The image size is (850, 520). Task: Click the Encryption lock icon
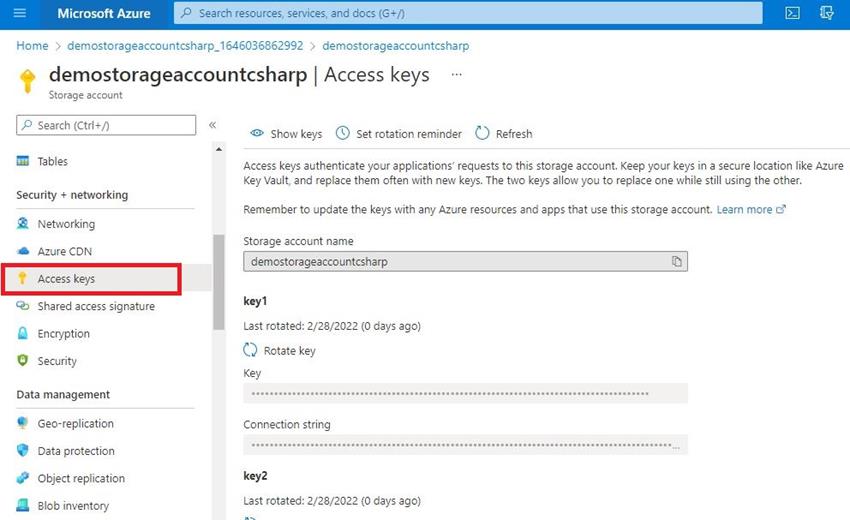point(23,333)
